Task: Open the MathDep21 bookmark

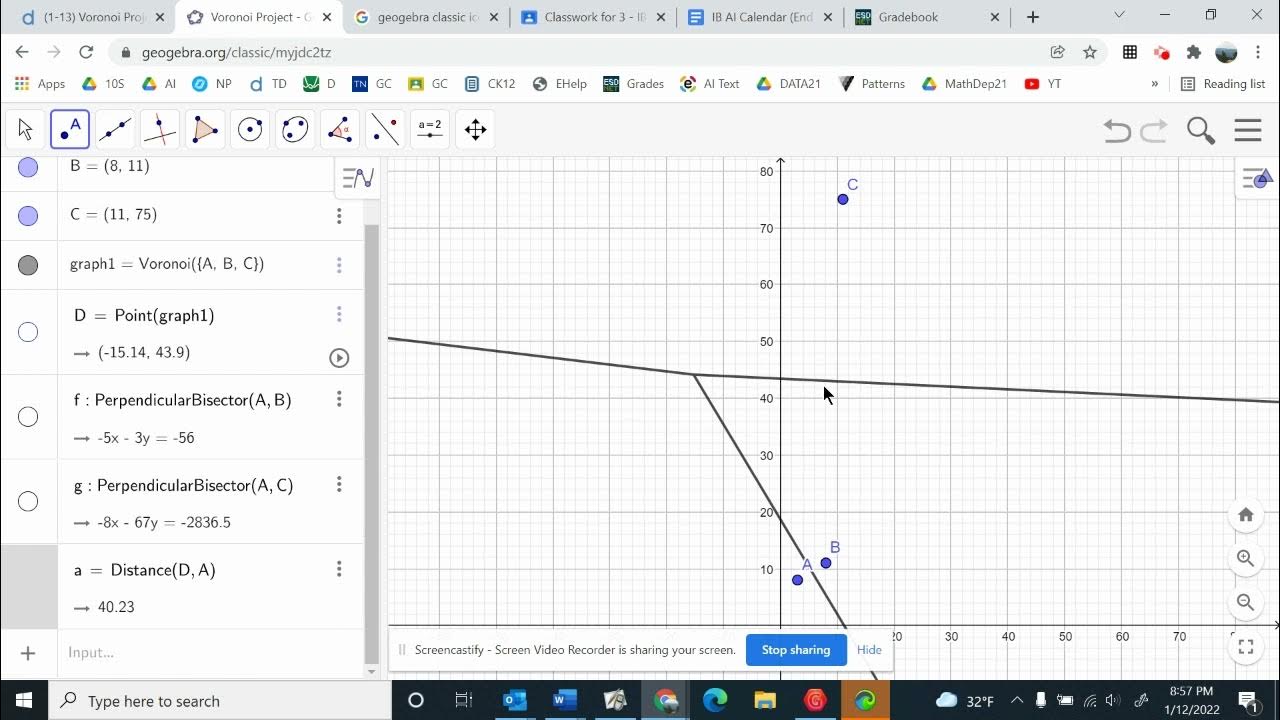Action: click(964, 84)
